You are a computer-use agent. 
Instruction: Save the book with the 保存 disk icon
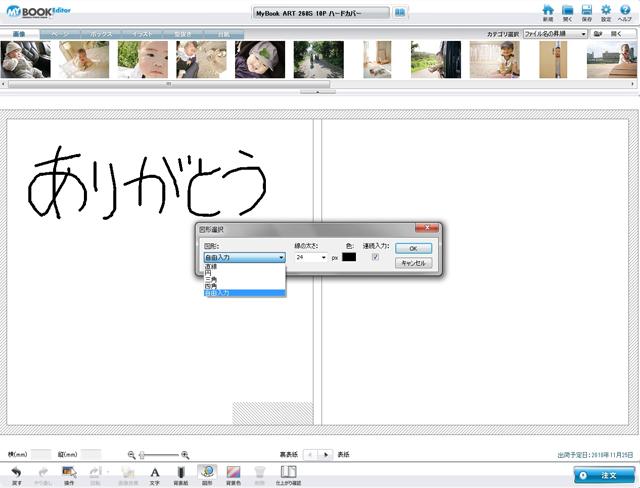tap(587, 13)
